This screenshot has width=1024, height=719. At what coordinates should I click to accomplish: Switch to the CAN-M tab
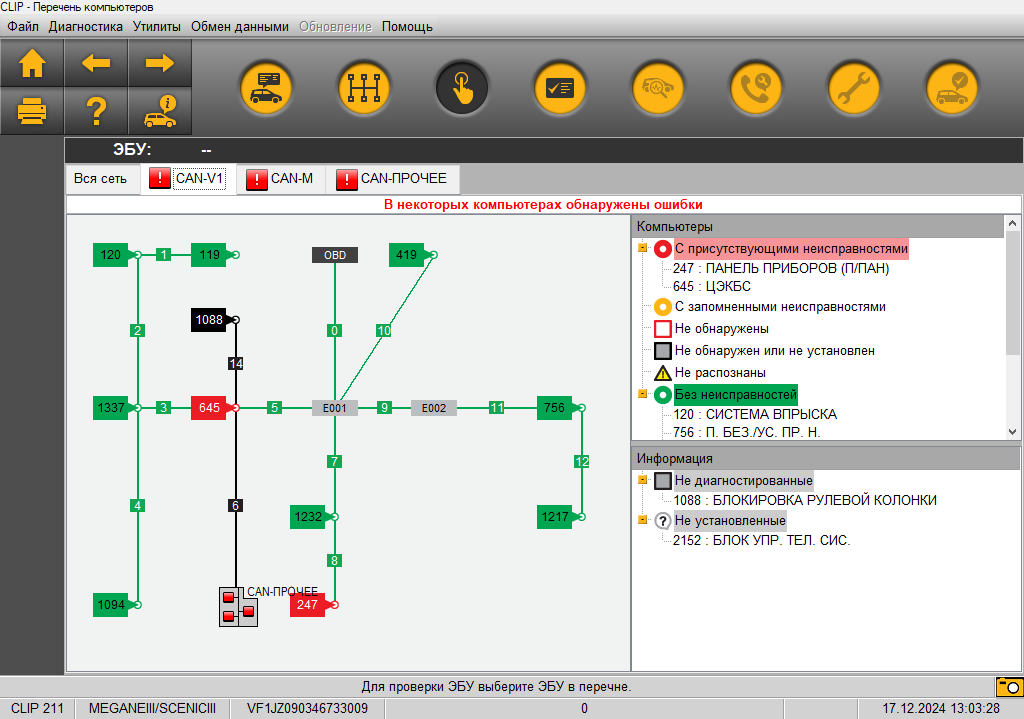pos(280,179)
